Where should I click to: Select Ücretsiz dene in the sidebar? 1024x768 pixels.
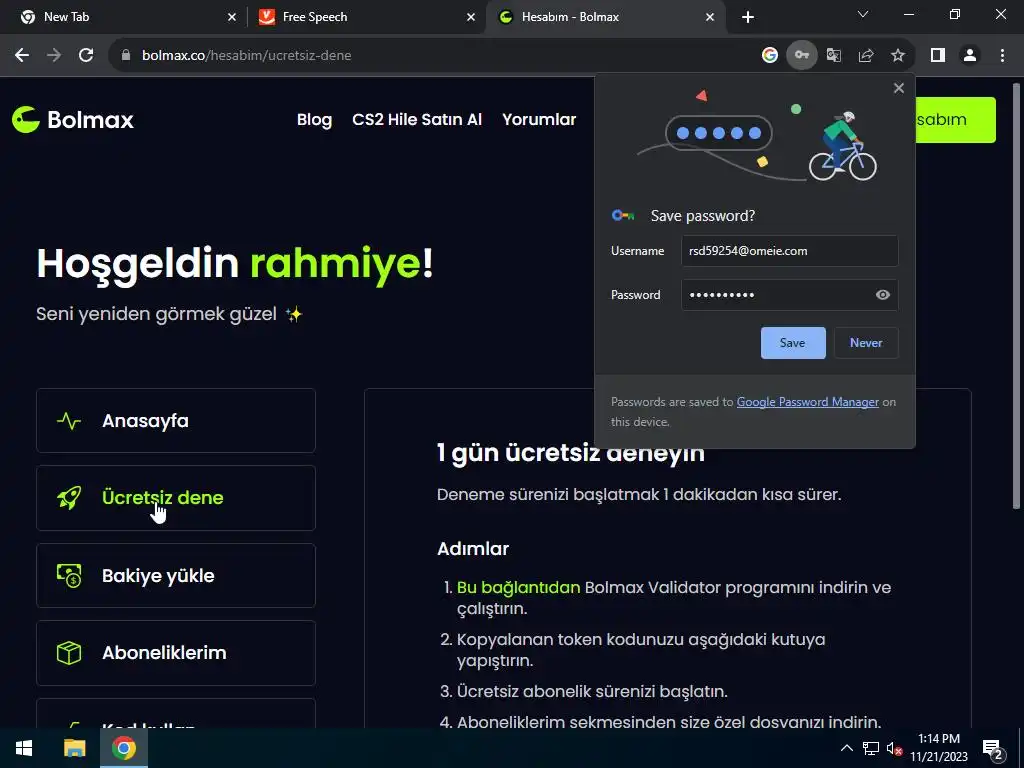pyautogui.click(x=176, y=498)
